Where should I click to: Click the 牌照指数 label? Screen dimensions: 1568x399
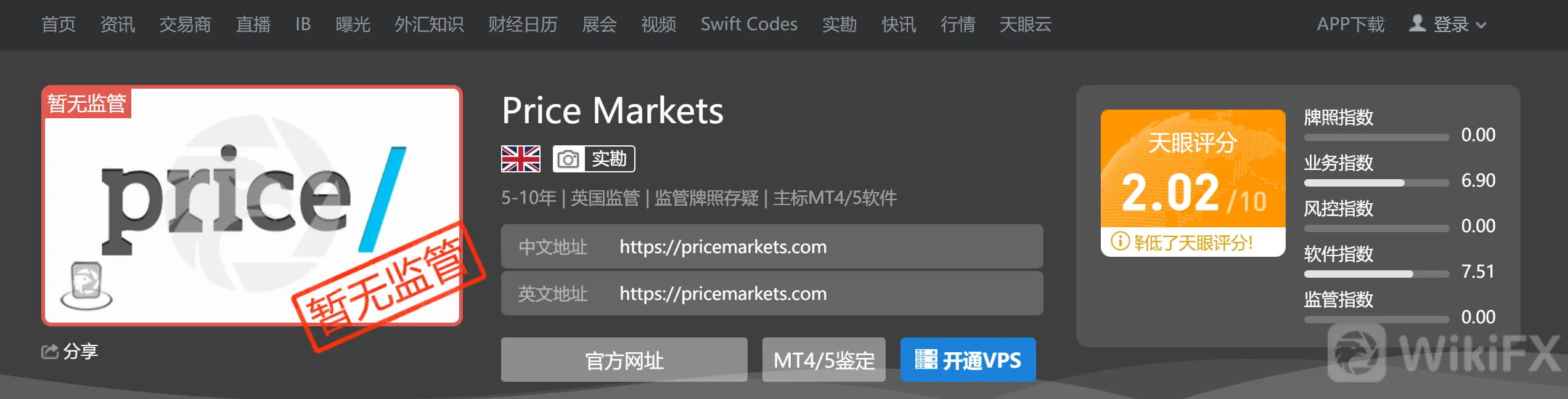coord(1339,117)
